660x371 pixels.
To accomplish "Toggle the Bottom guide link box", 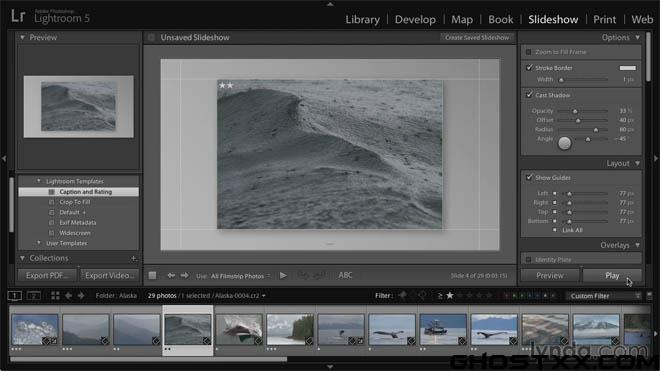I will click(x=555, y=221).
